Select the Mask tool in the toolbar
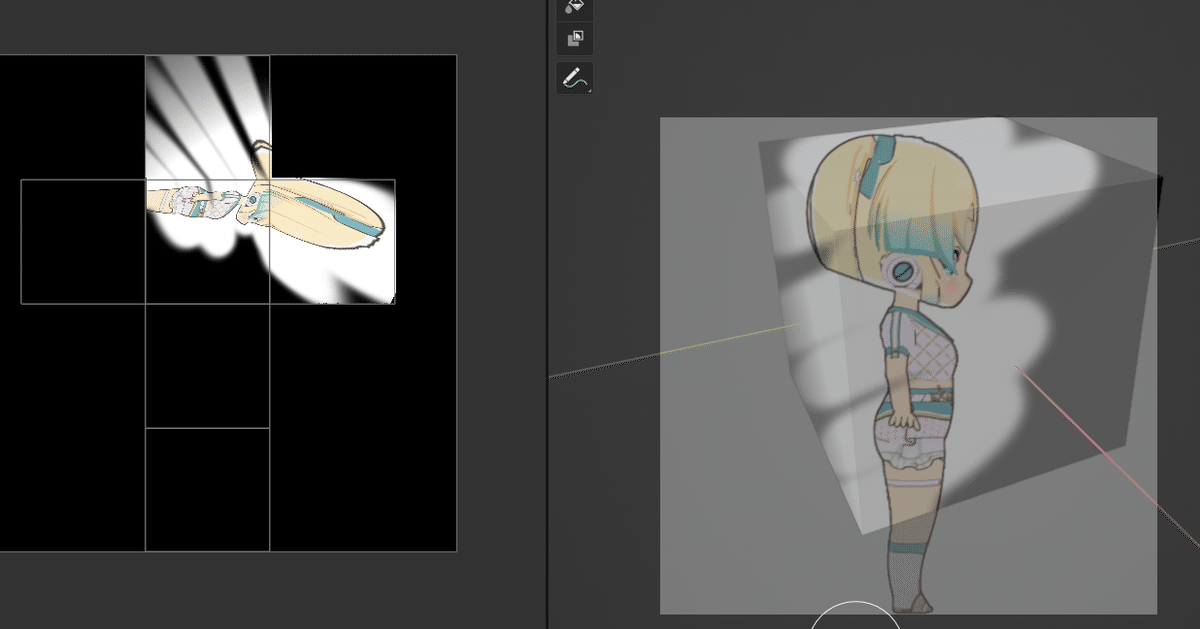Image resolution: width=1200 pixels, height=629 pixels. point(574,39)
